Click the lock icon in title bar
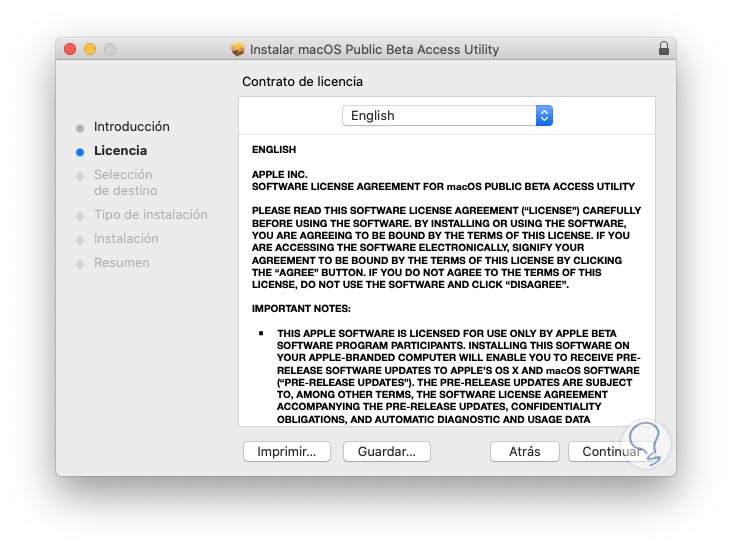This screenshot has height=550, width=732. 663,49
